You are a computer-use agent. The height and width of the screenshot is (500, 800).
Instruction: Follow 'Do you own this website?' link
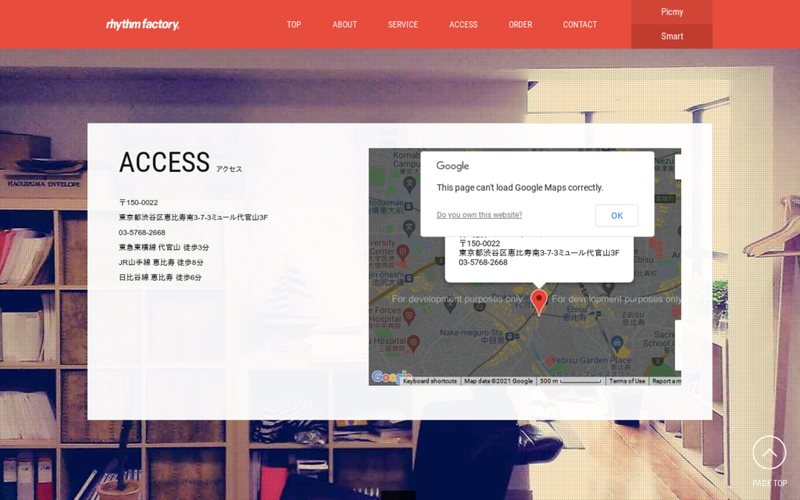pos(479,215)
